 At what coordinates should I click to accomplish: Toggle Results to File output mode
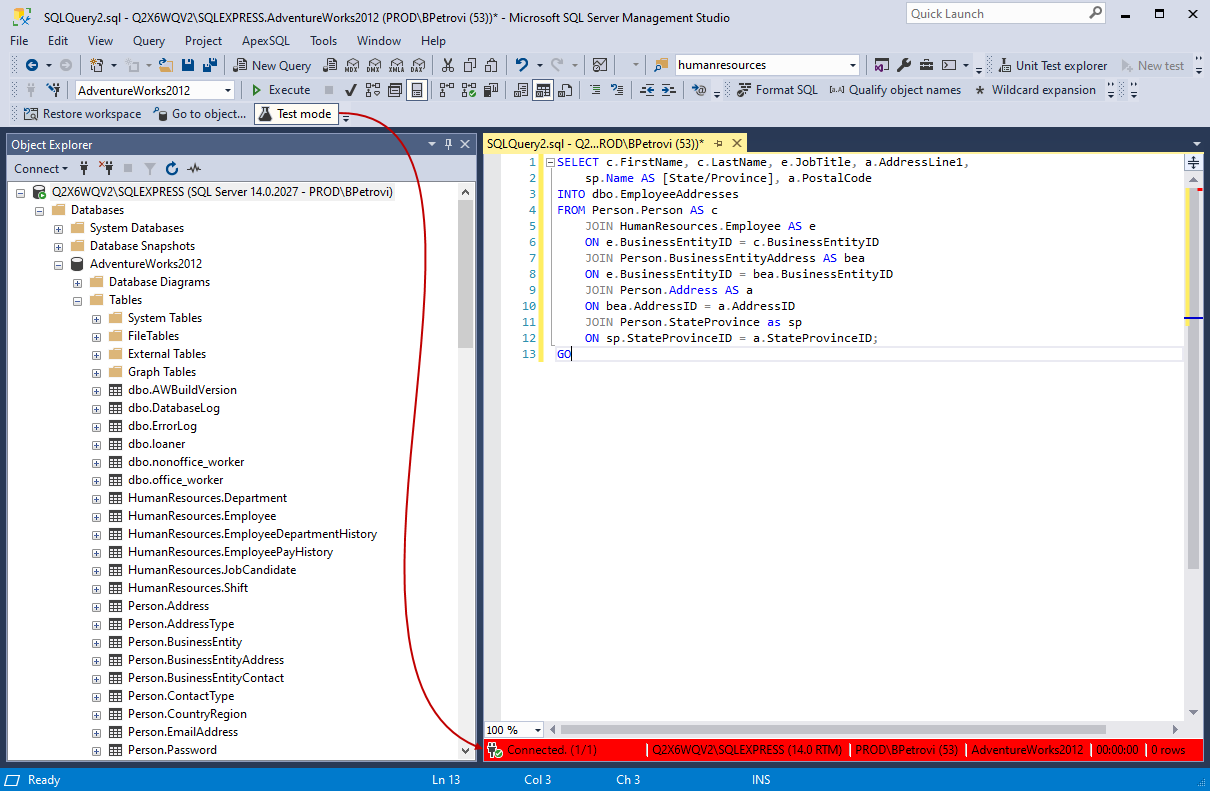pyautogui.click(x=565, y=90)
